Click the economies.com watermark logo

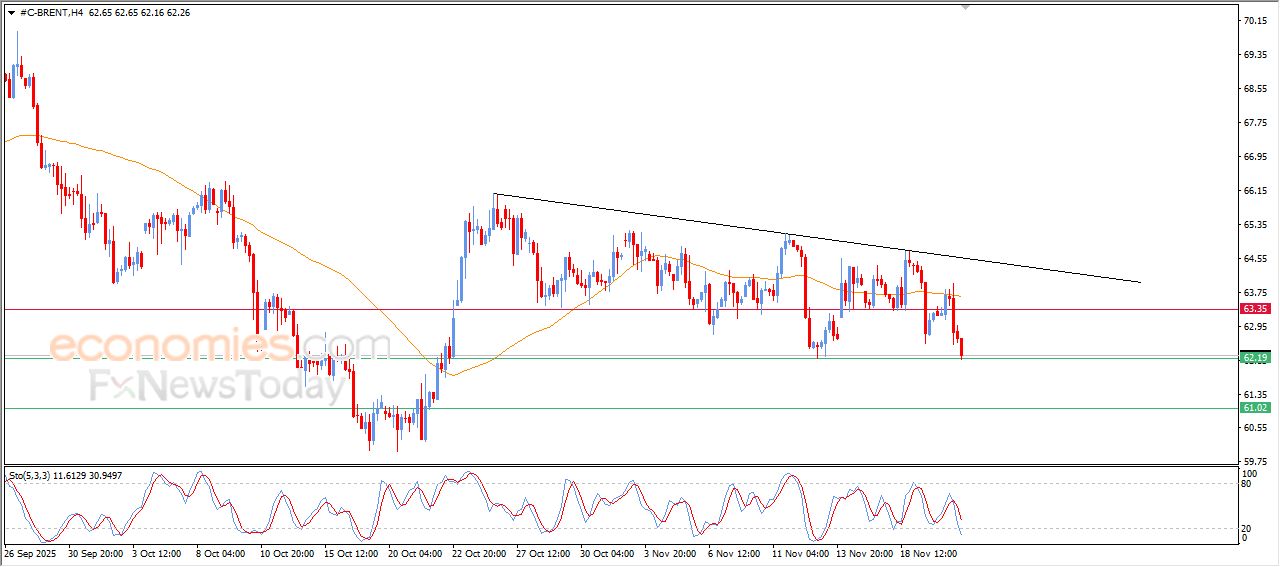point(220,346)
